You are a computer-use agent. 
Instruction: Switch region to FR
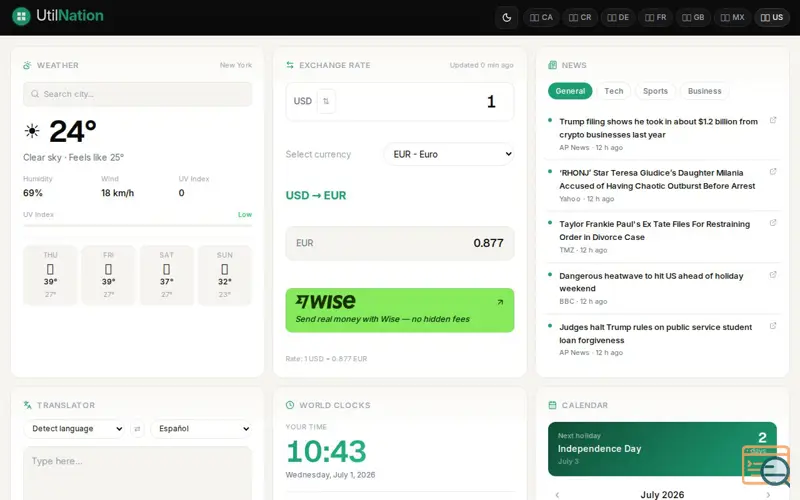(x=656, y=17)
